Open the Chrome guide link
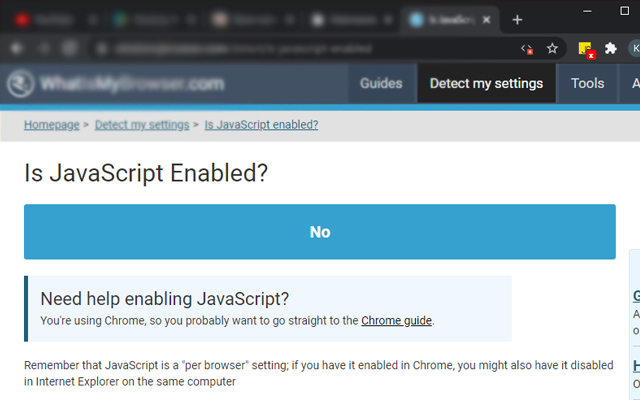Image resolution: width=640 pixels, height=400 pixels. [x=396, y=321]
